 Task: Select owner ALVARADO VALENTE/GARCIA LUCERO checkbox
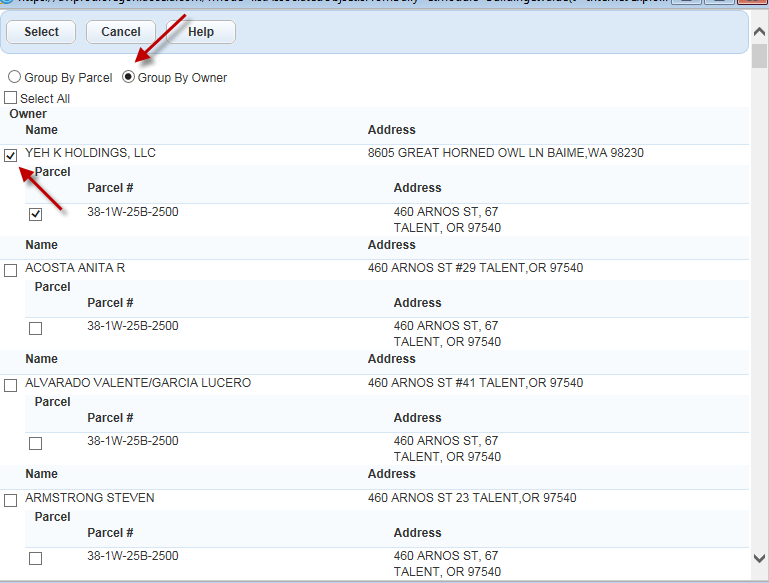[x=11, y=385]
